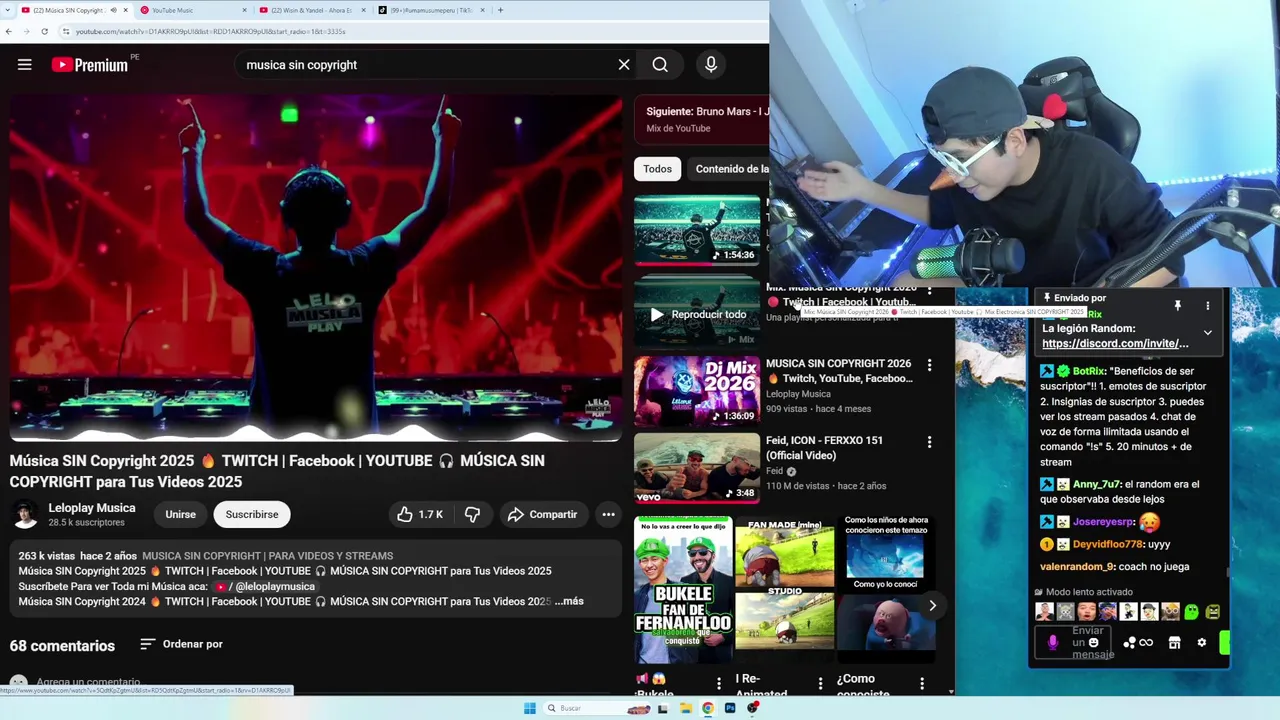Viewport: 1280px width, 720px height.
Task: Open Feid FERXXO 151 video thumbnail
Action: click(x=697, y=468)
